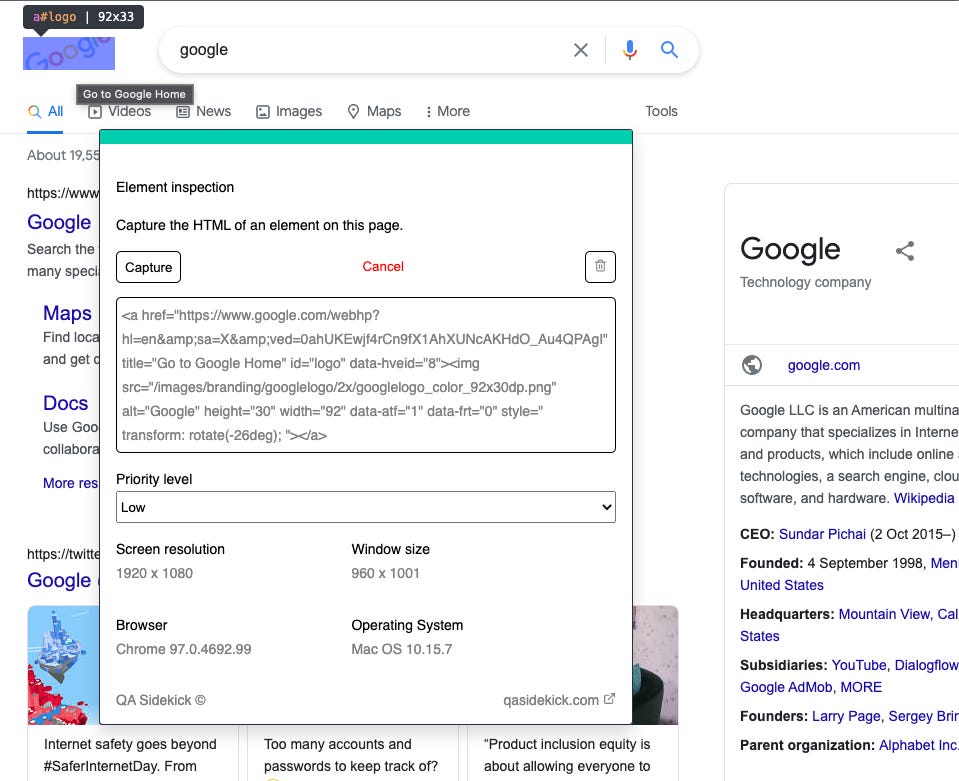Screen dimensions: 959x781
Task: Open the YouTube subsidiary link
Action: [x=859, y=665]
